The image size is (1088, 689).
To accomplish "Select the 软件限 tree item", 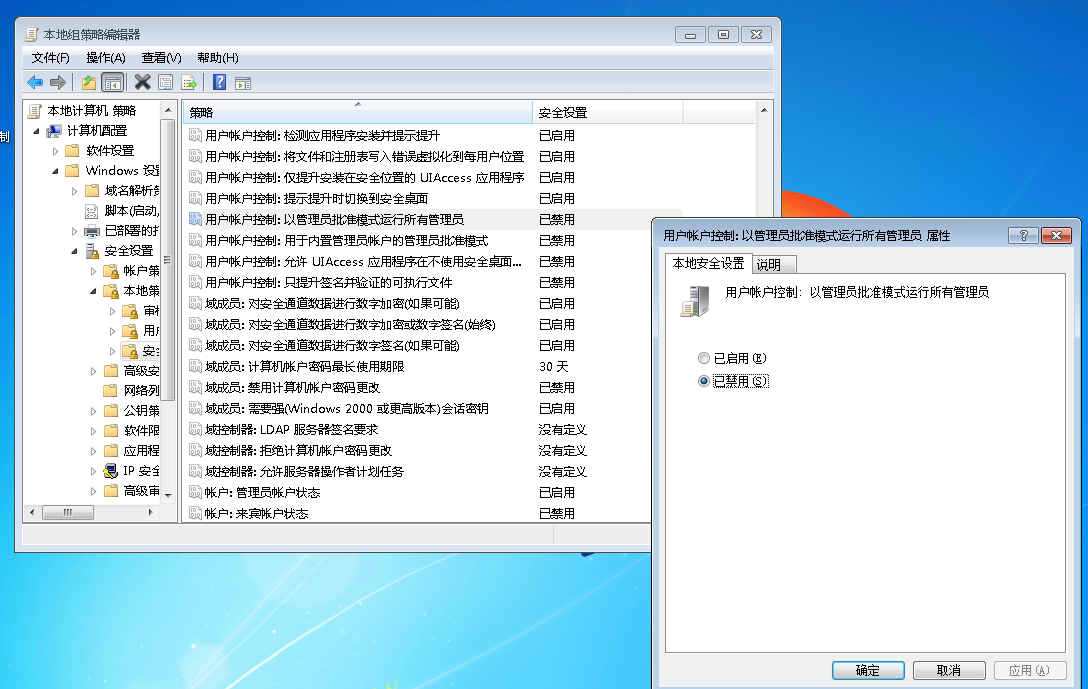I will tap(142, 431).
